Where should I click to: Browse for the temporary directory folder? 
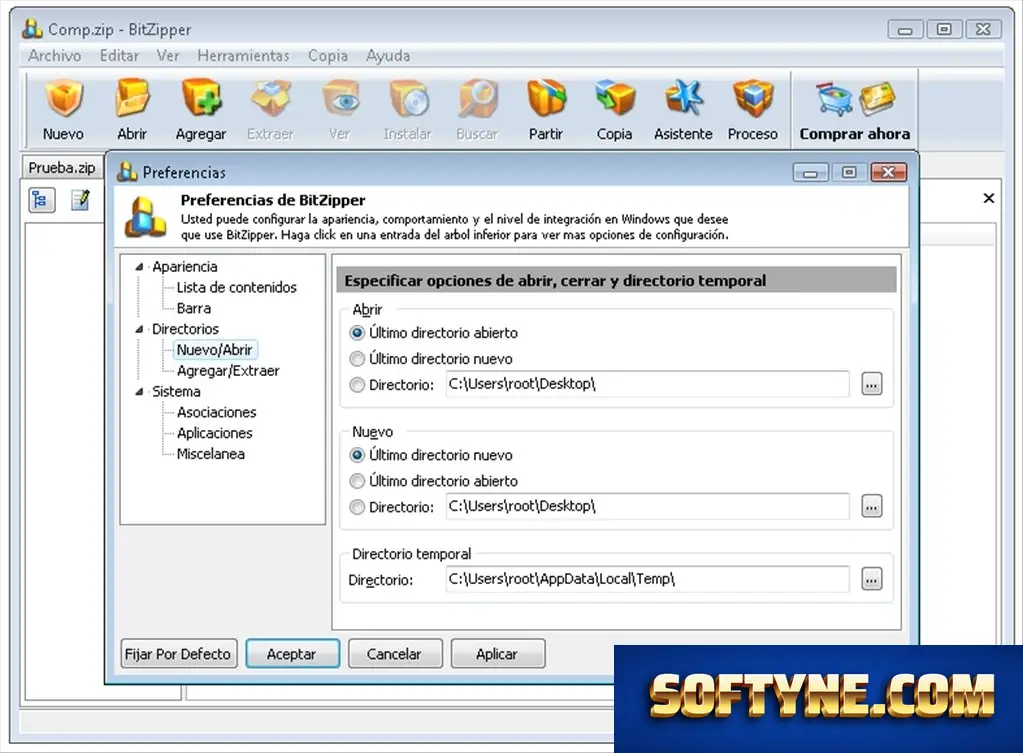[x=872, y=579]
